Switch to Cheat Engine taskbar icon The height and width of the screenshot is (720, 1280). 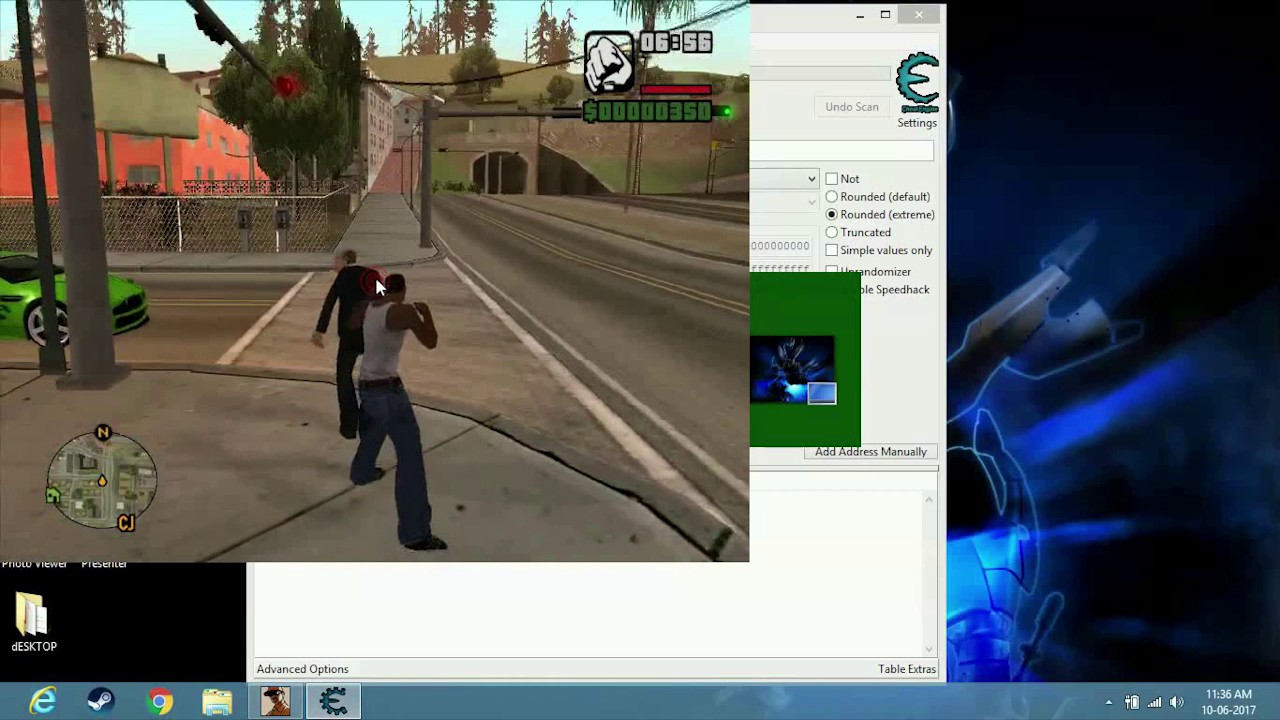(x=333, y=701)
